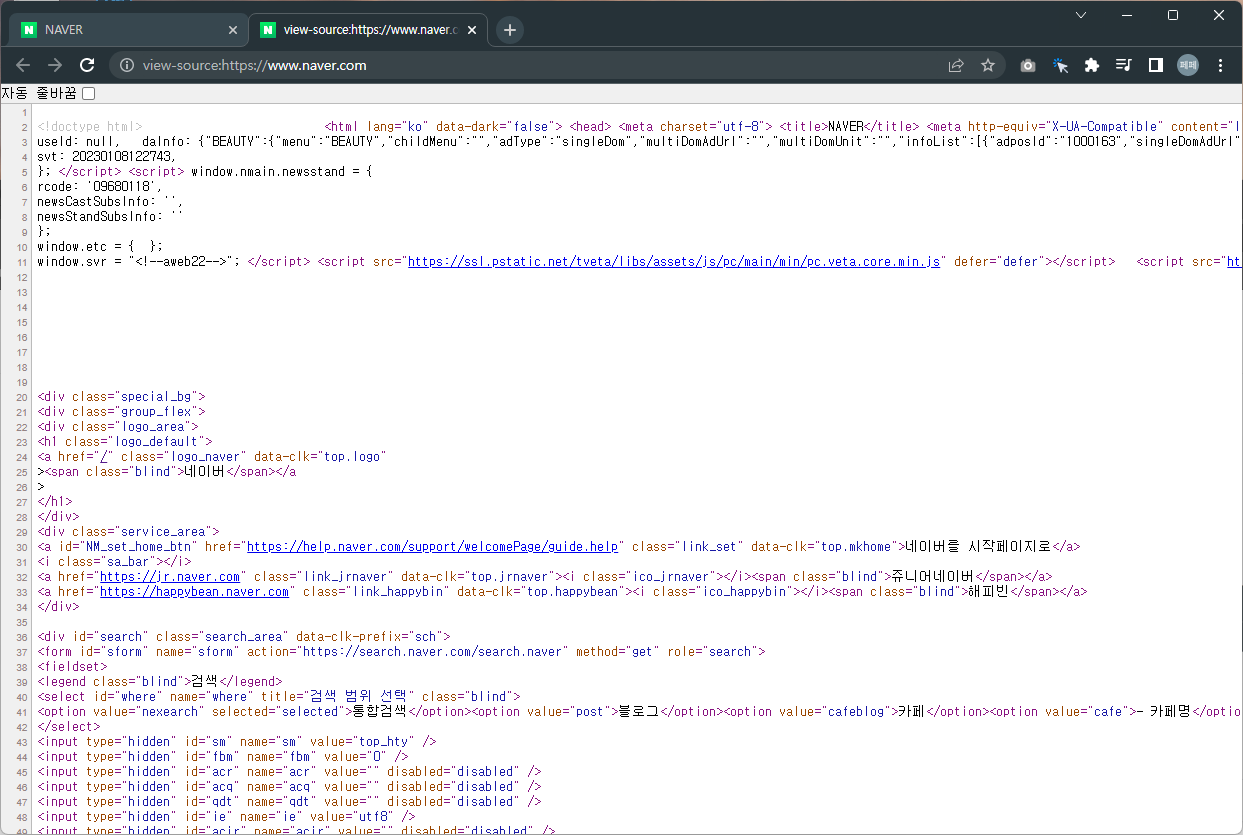Open the pc.veta.core.min.js script link
Viewport: 1243px width, 835px height.
673,262
